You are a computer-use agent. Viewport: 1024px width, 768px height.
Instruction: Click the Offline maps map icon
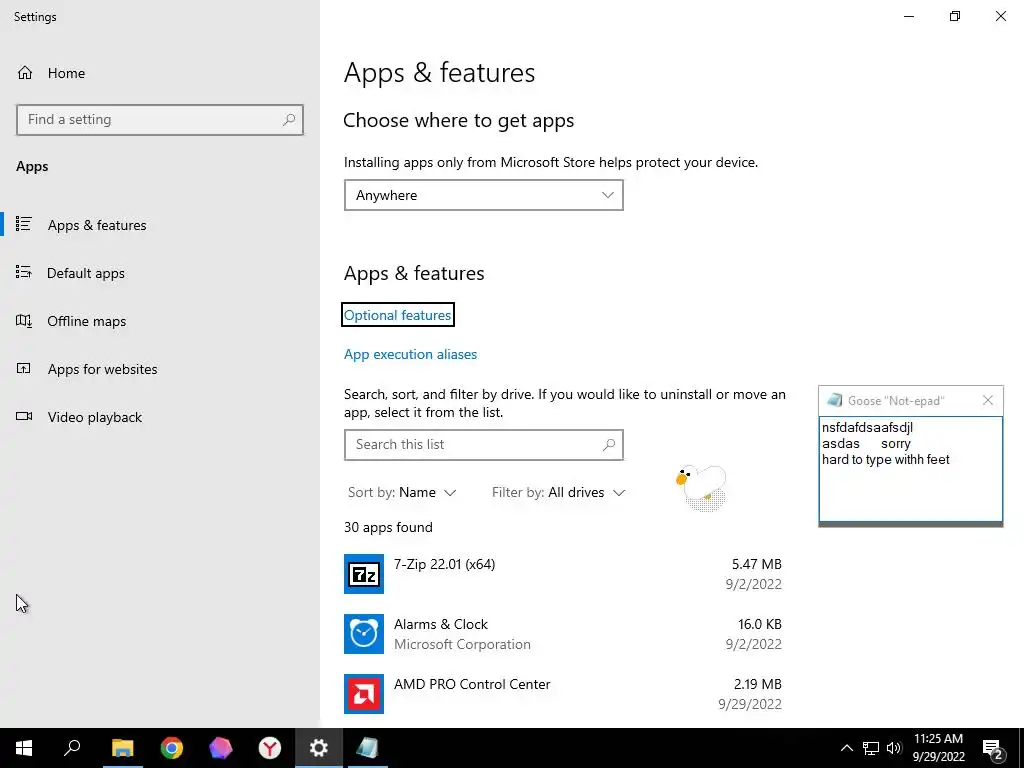click(x=24, y=321)
